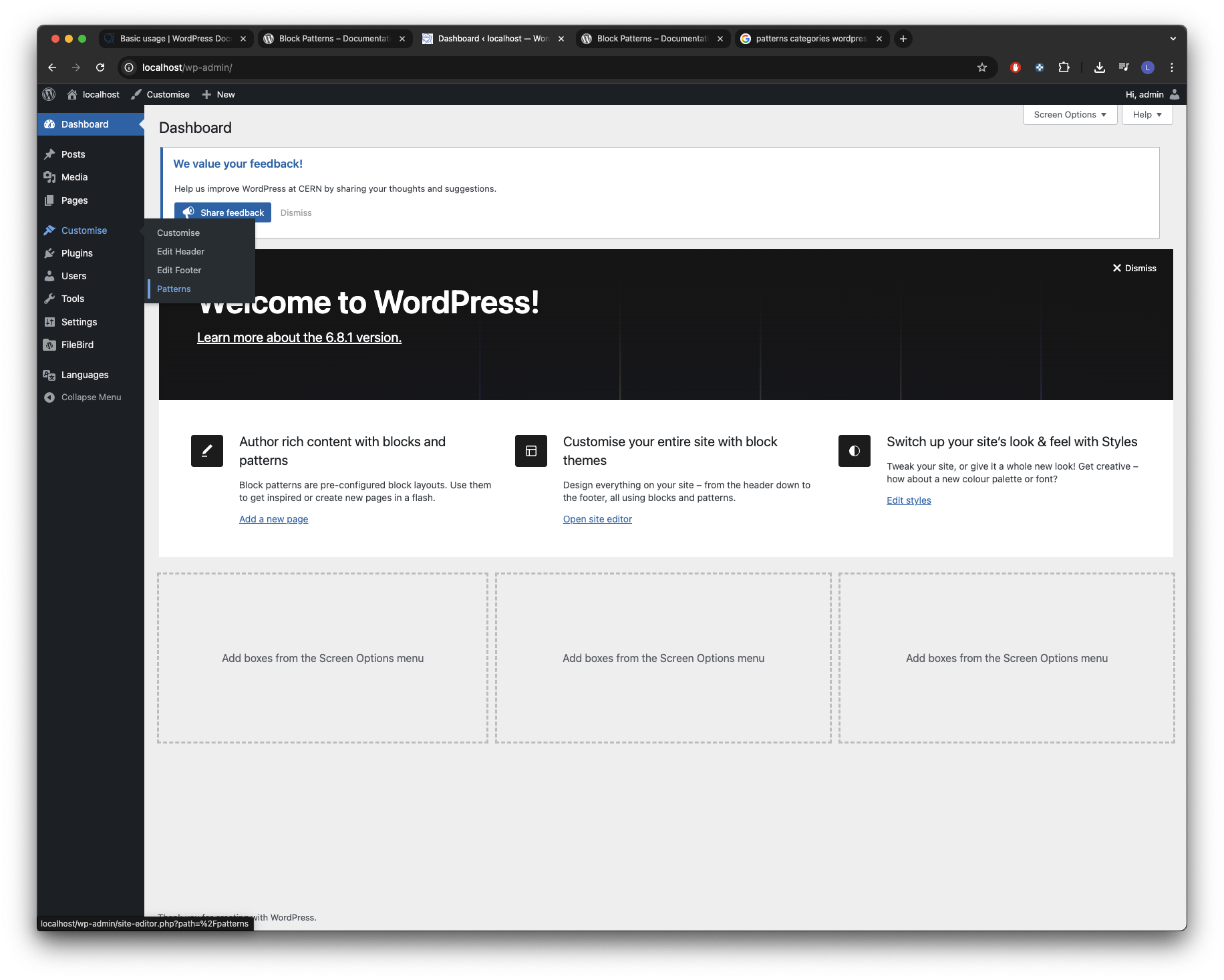Select Customise entry in the flyout submenu
The width and height of the screenshot is (1224, 980).
pos(178,232)
